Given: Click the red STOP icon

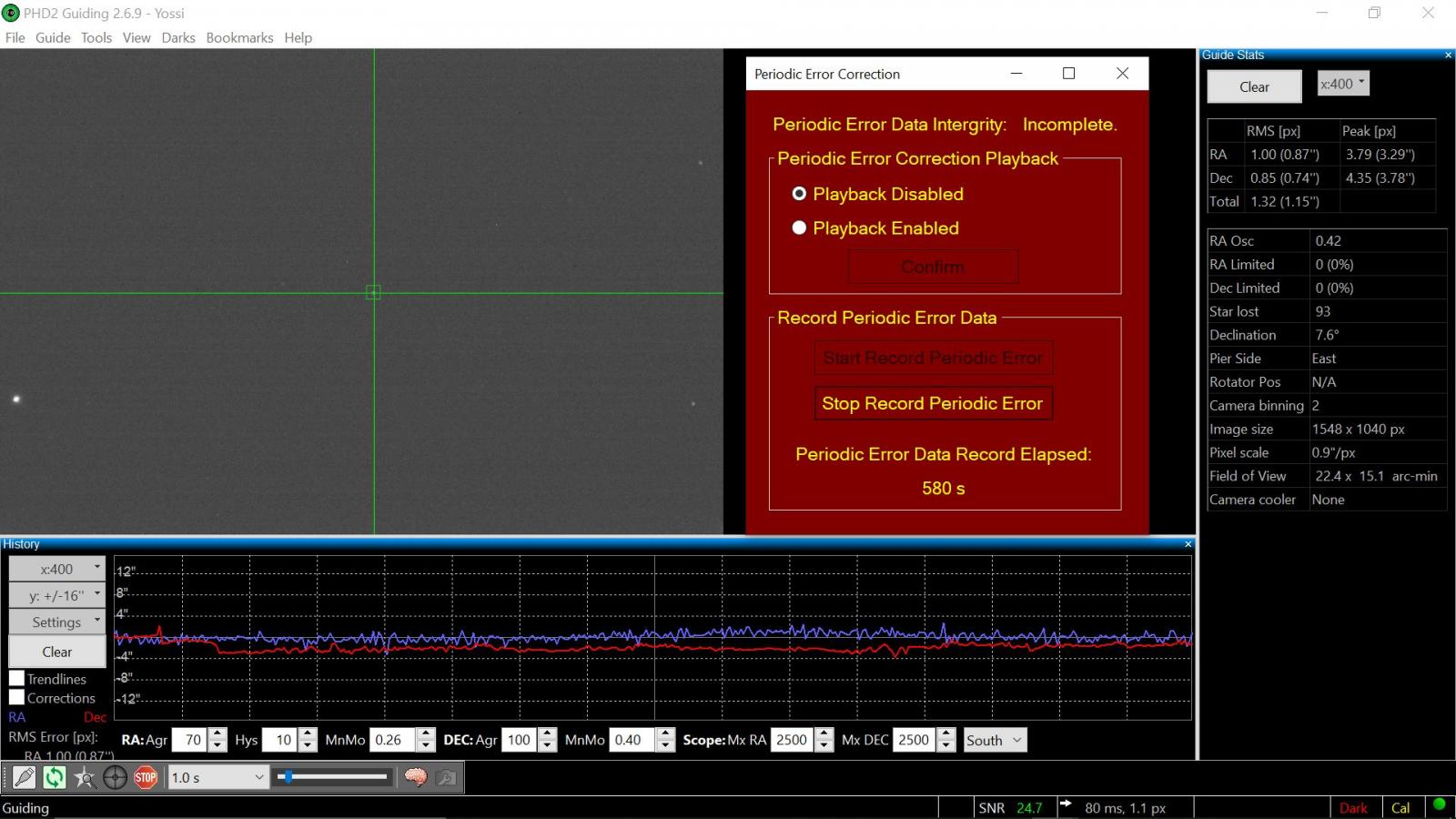Looking at the screenshot, I should point(146,778).
